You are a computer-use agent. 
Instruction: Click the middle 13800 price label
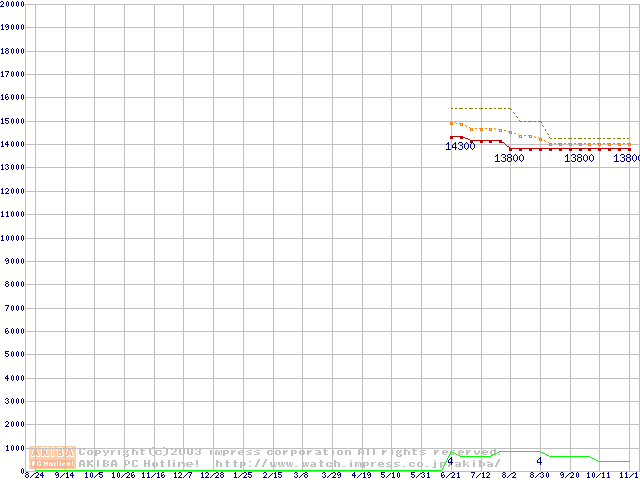pos(579,158)
